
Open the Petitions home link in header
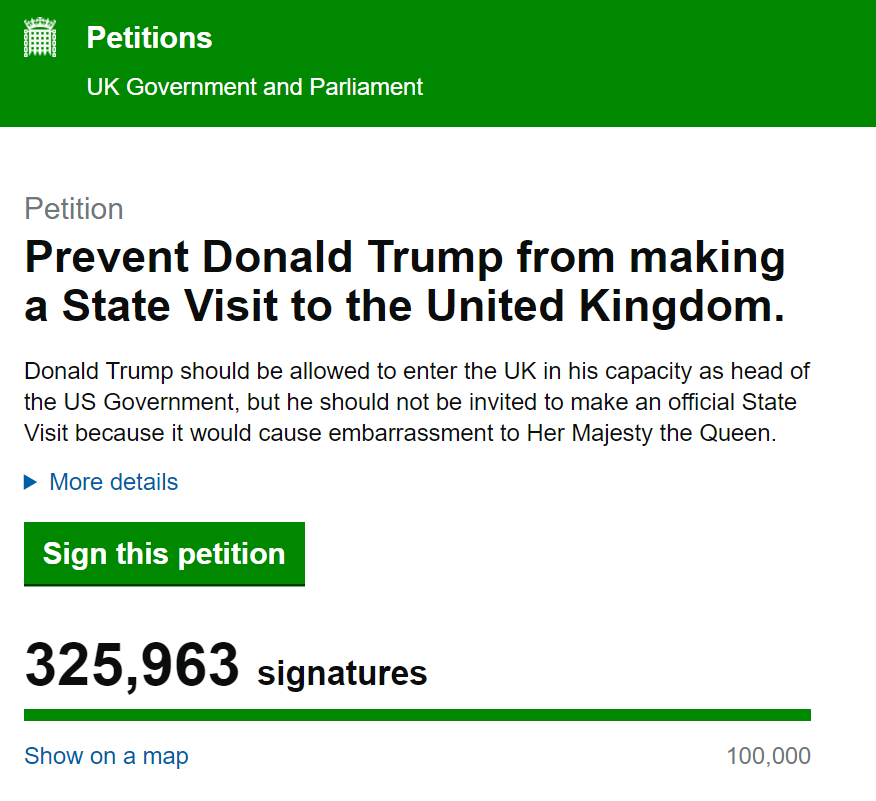(x=149, y=38)
